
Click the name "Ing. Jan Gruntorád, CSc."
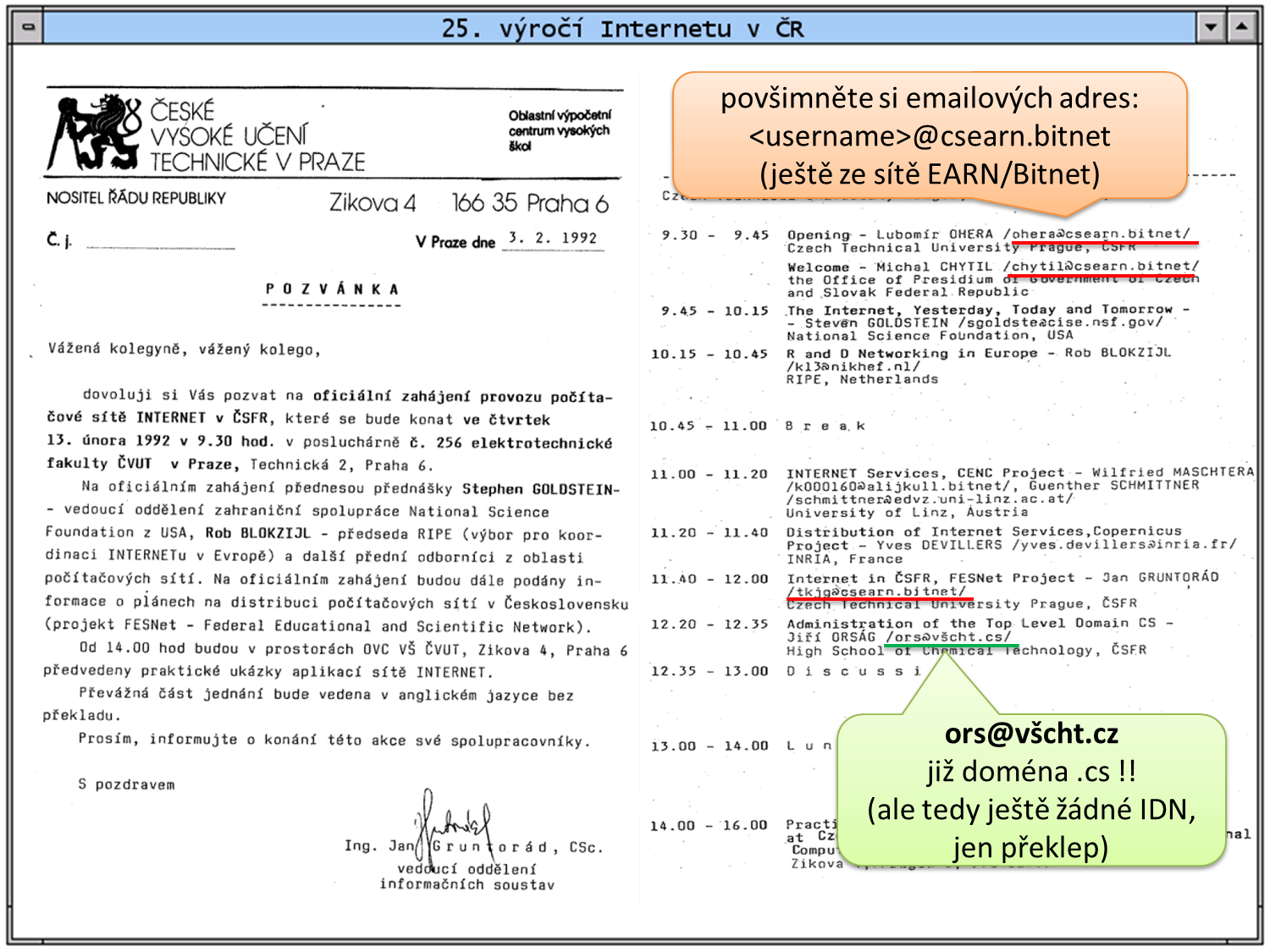474,847
